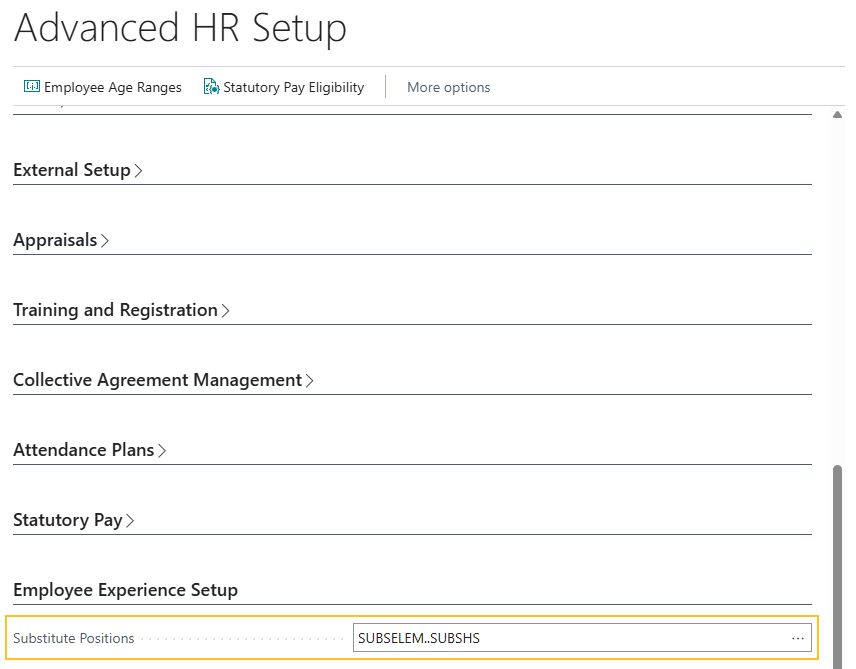This screenshot has height=669, width=856.
Task: Open More options in the action bar
Action: (x=448, y=87)
